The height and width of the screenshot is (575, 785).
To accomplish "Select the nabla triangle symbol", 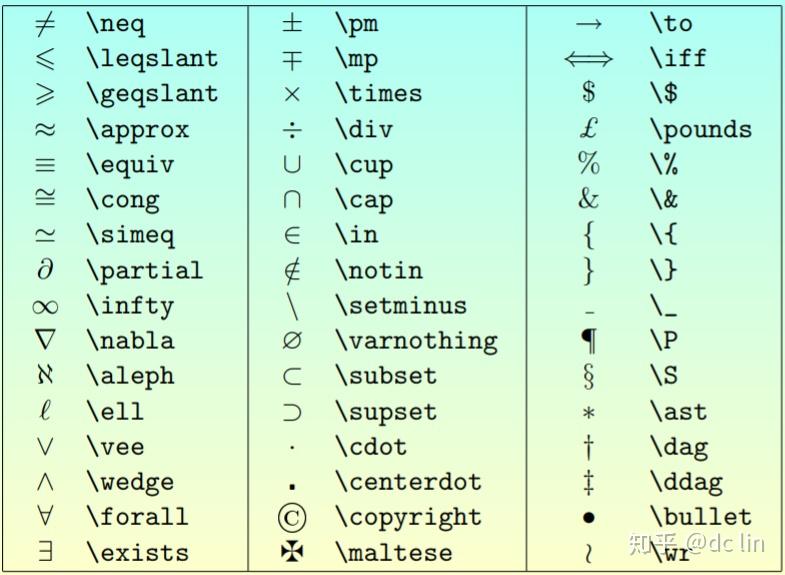I will tap(45, 341).
